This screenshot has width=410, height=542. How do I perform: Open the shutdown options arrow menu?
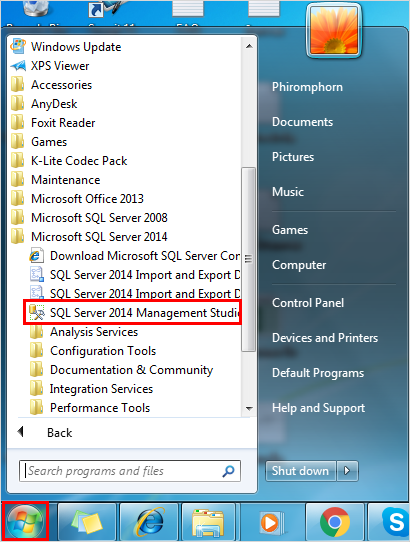[347, 471]
